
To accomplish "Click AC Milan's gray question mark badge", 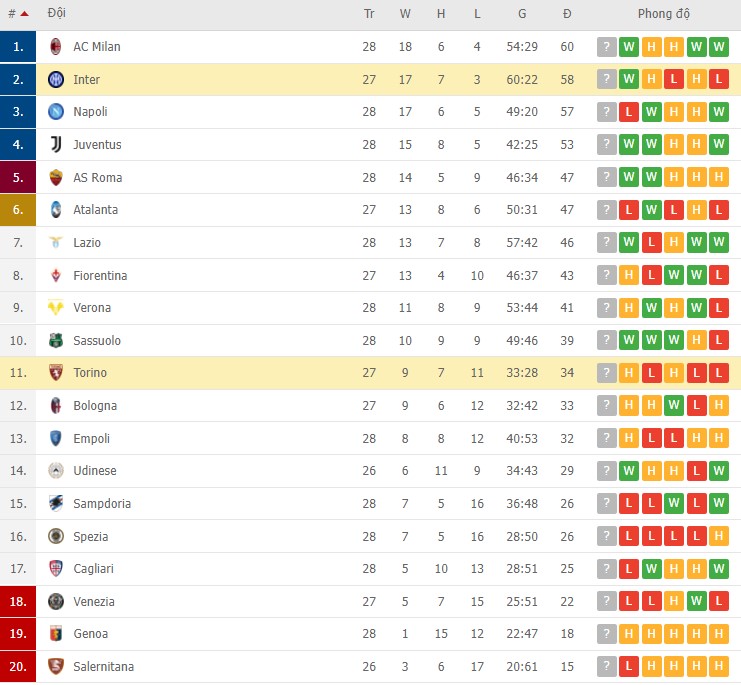I will click(606, 47).
